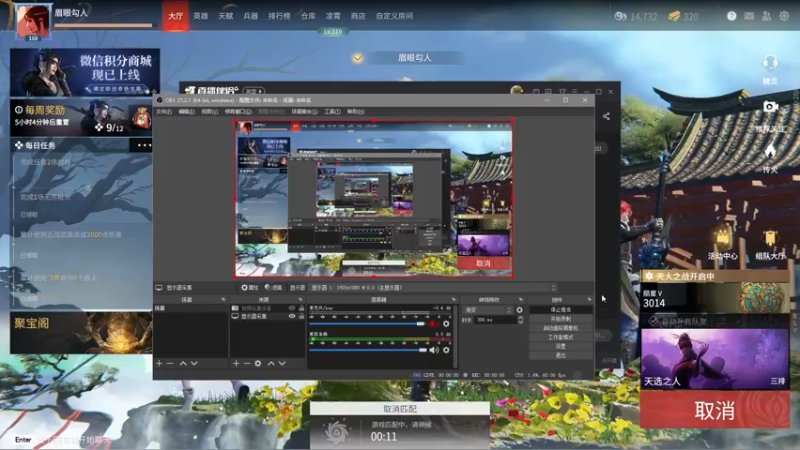This screenshot has width=800, height=450.
Task: Click the large red 取消 button
Action: 715,410
